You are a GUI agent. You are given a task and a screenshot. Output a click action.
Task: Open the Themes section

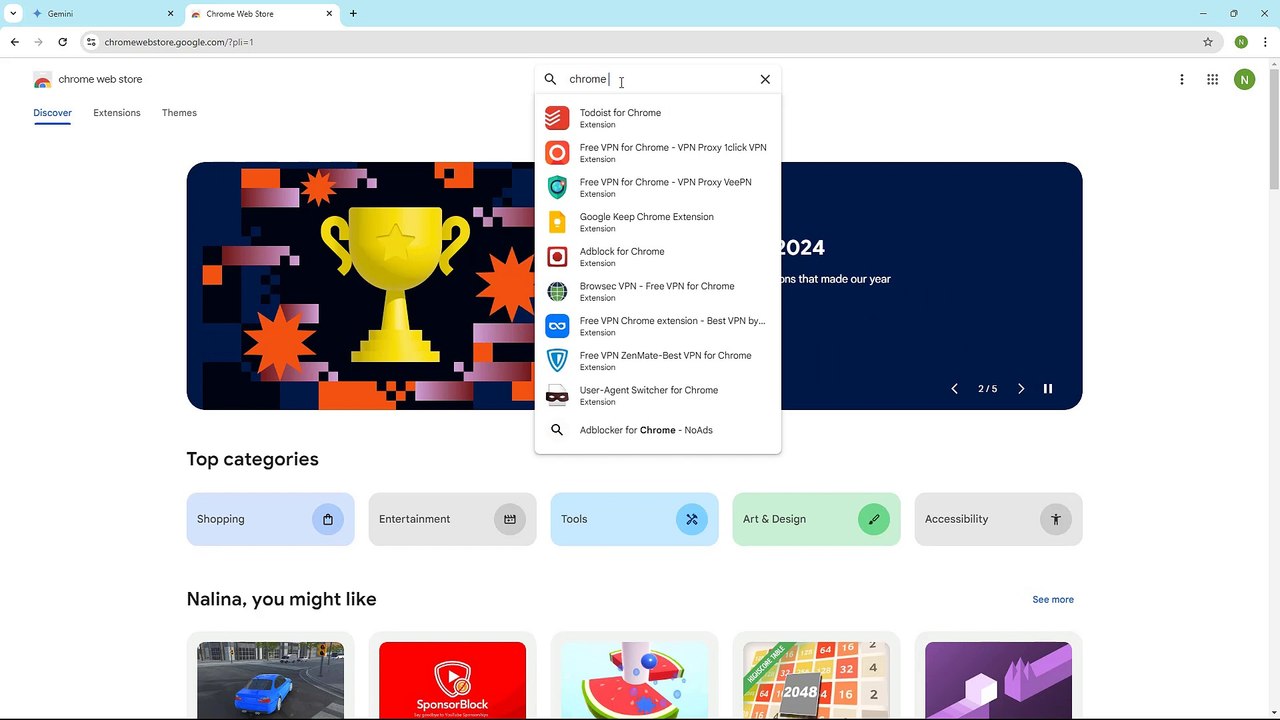point(179,113)
